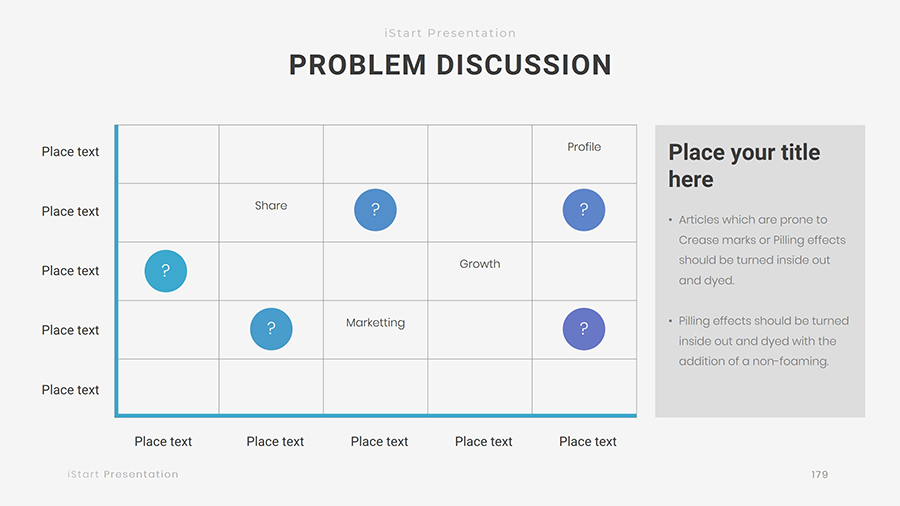Select the iStart Presentation header subtitle
900x506 pixels.
click(x=450, y=33)
